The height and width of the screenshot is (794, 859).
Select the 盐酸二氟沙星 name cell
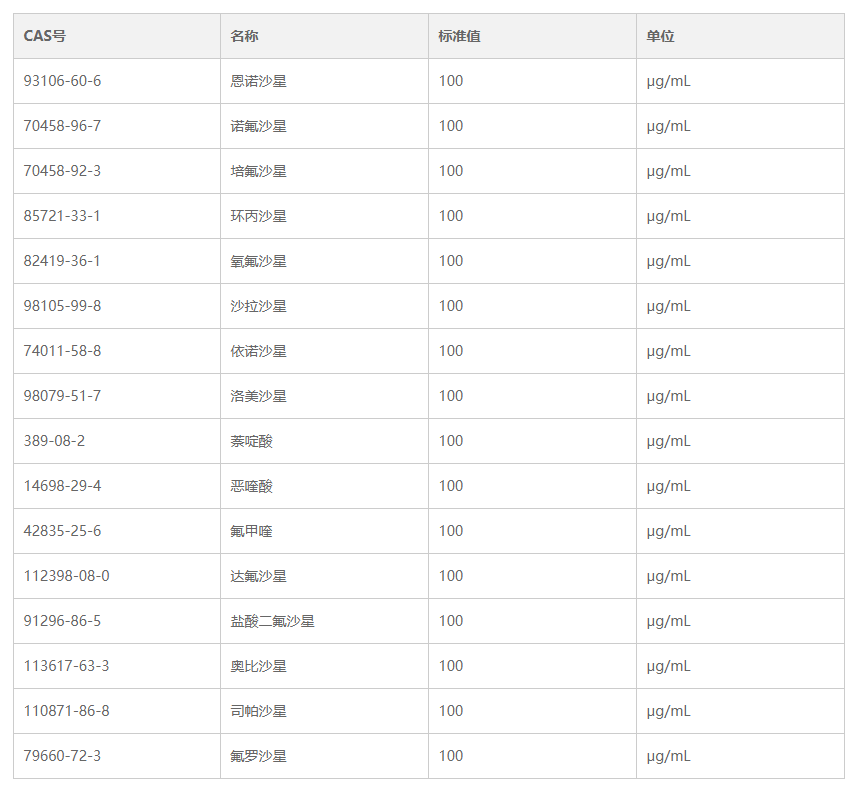click(272, 621)
